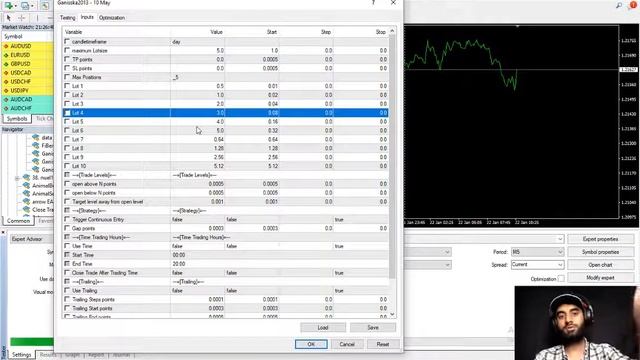
Task: Click GBPUSD symbol arrow icon
Action: coord(6,64)
